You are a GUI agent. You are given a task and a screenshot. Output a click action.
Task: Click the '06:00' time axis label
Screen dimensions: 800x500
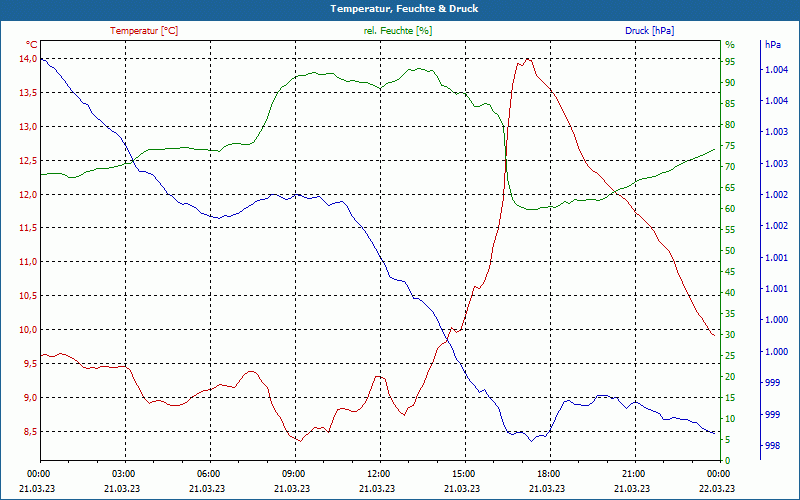208,474
